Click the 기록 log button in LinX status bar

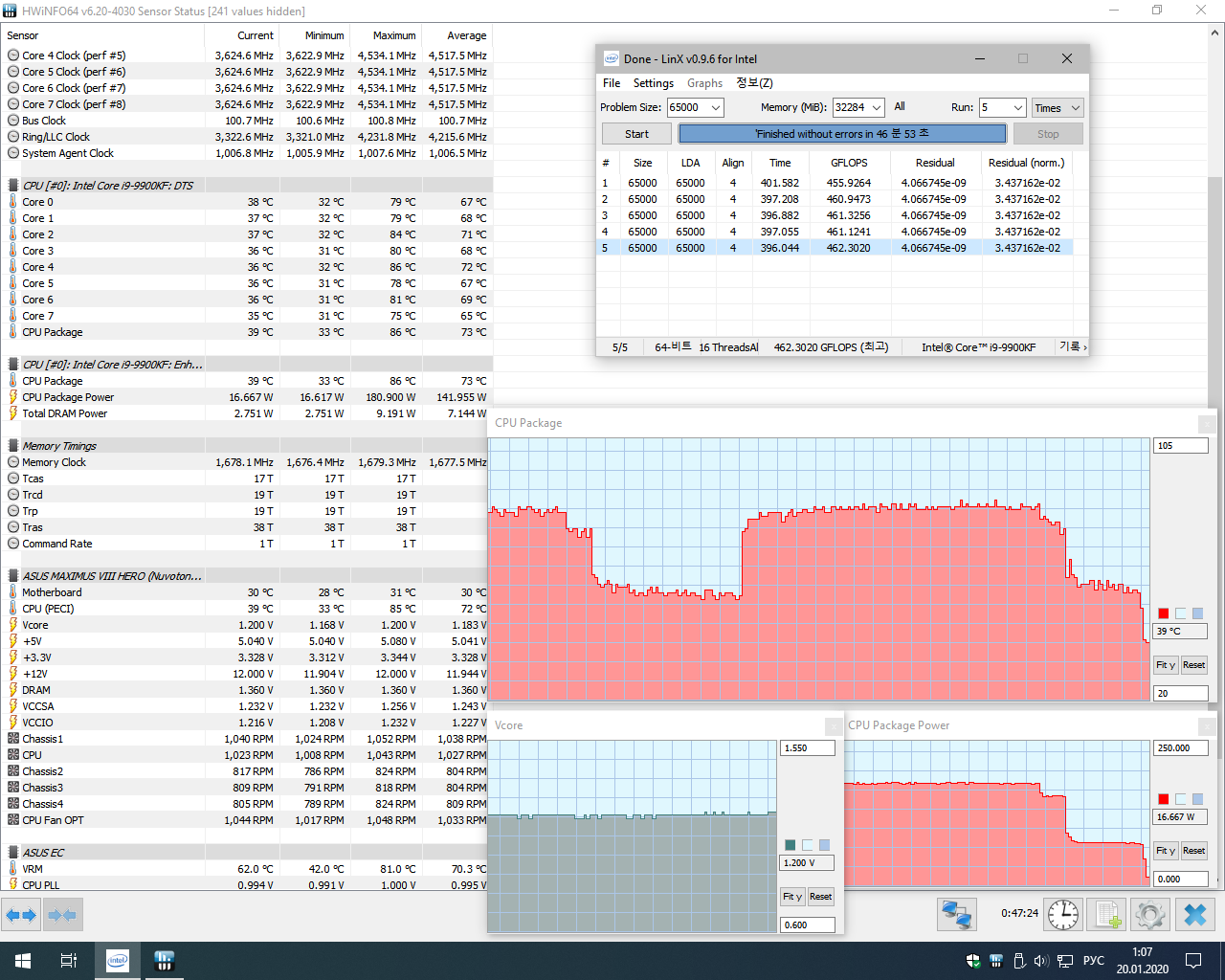tap(1072, 346)
